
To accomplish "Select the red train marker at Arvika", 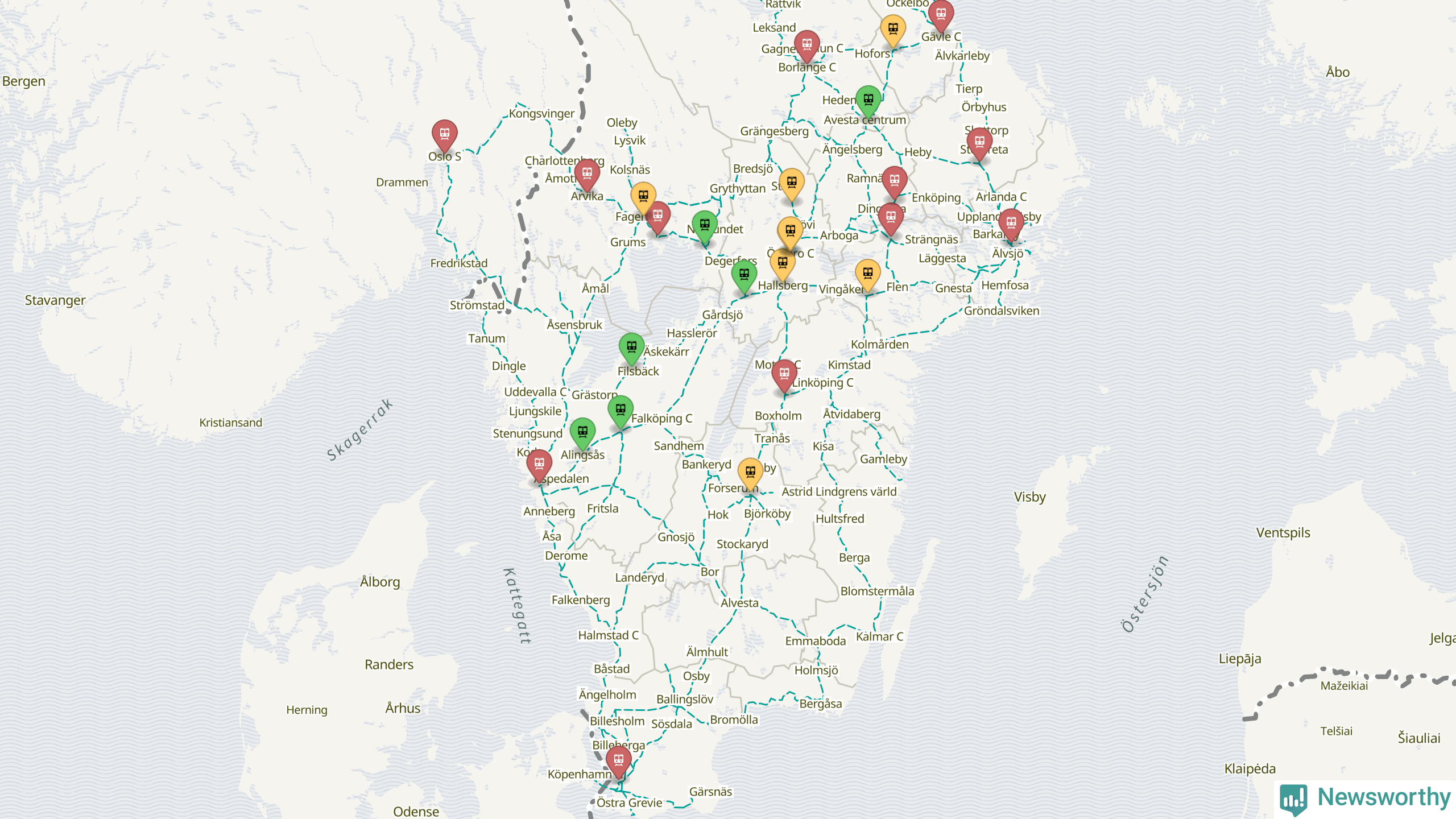I will pyautogui.click(x=587, y=173).
